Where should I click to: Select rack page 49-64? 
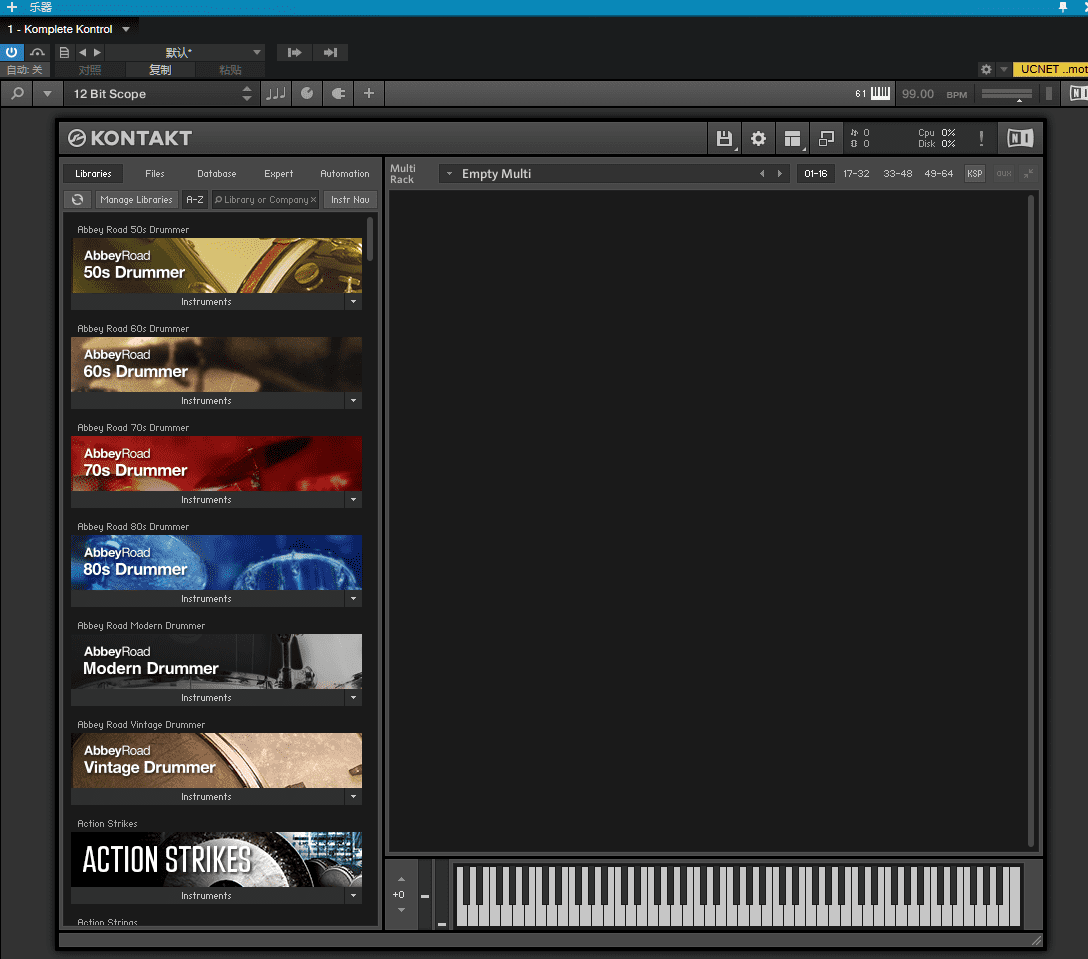(938, 173)
